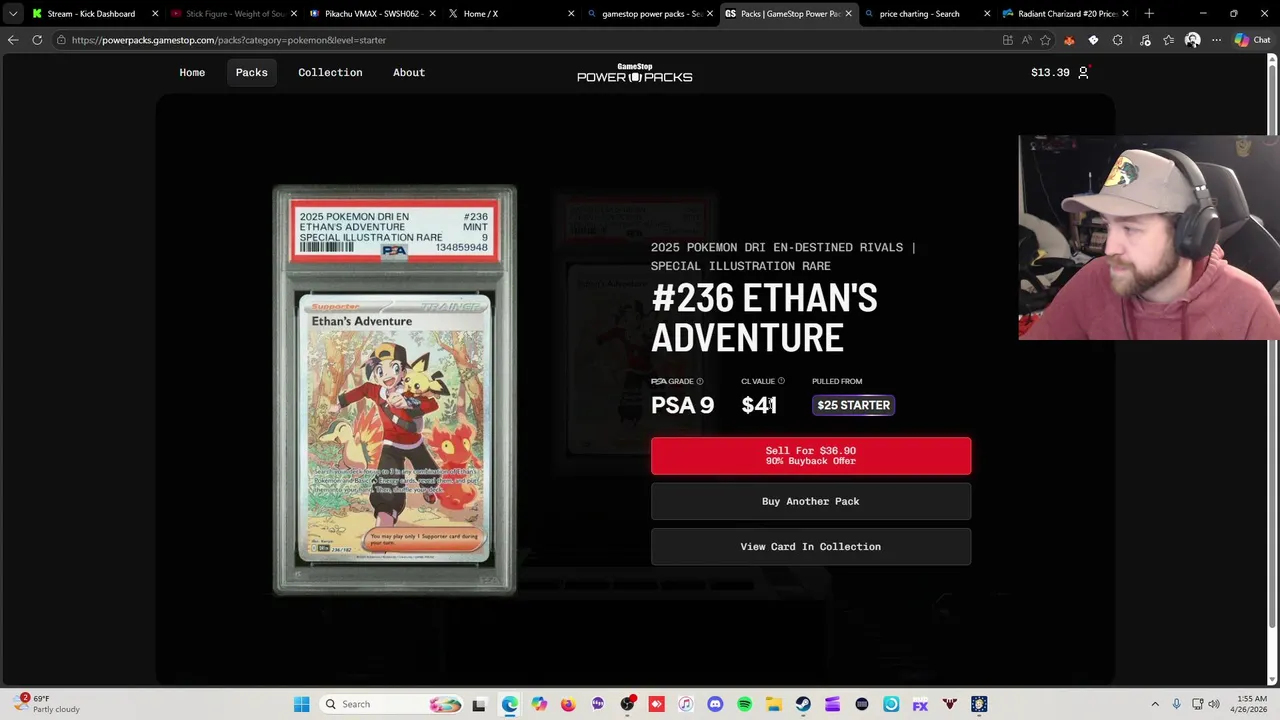This screenshot has height=720, width=1280.
Task: Open the Extensions puzzle icon
Action: tap(1117, 40)
